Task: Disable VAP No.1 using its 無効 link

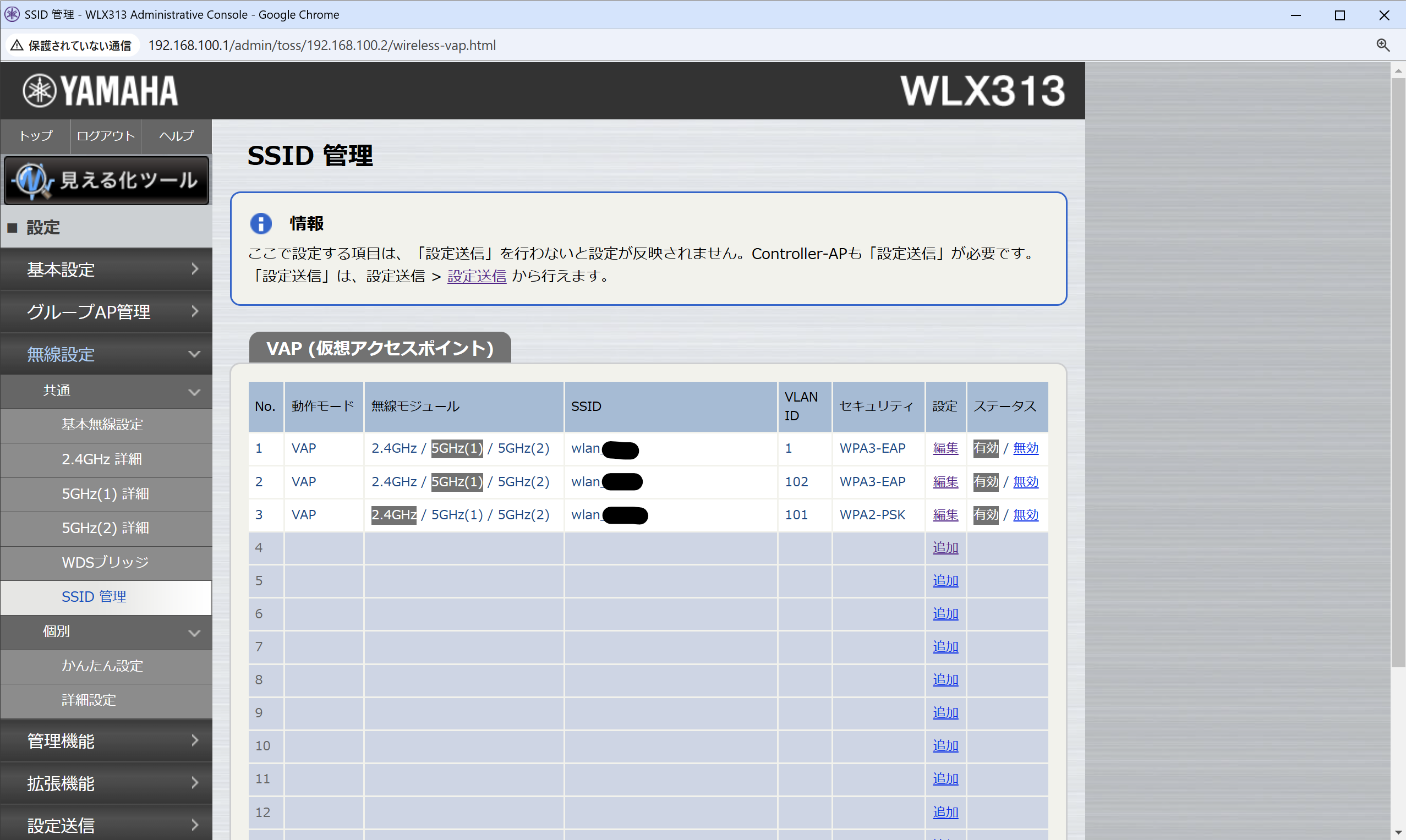Action: 1025,448
